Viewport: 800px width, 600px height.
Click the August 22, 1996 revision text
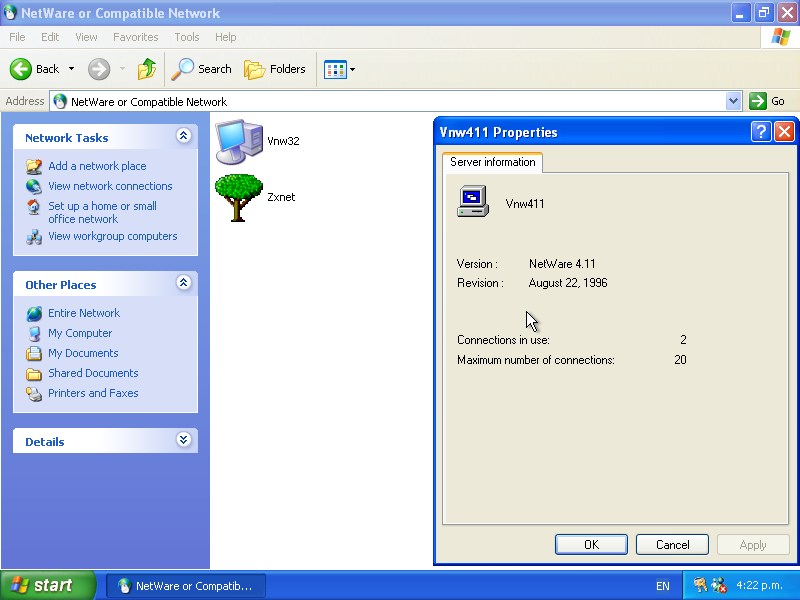[568, 283]
